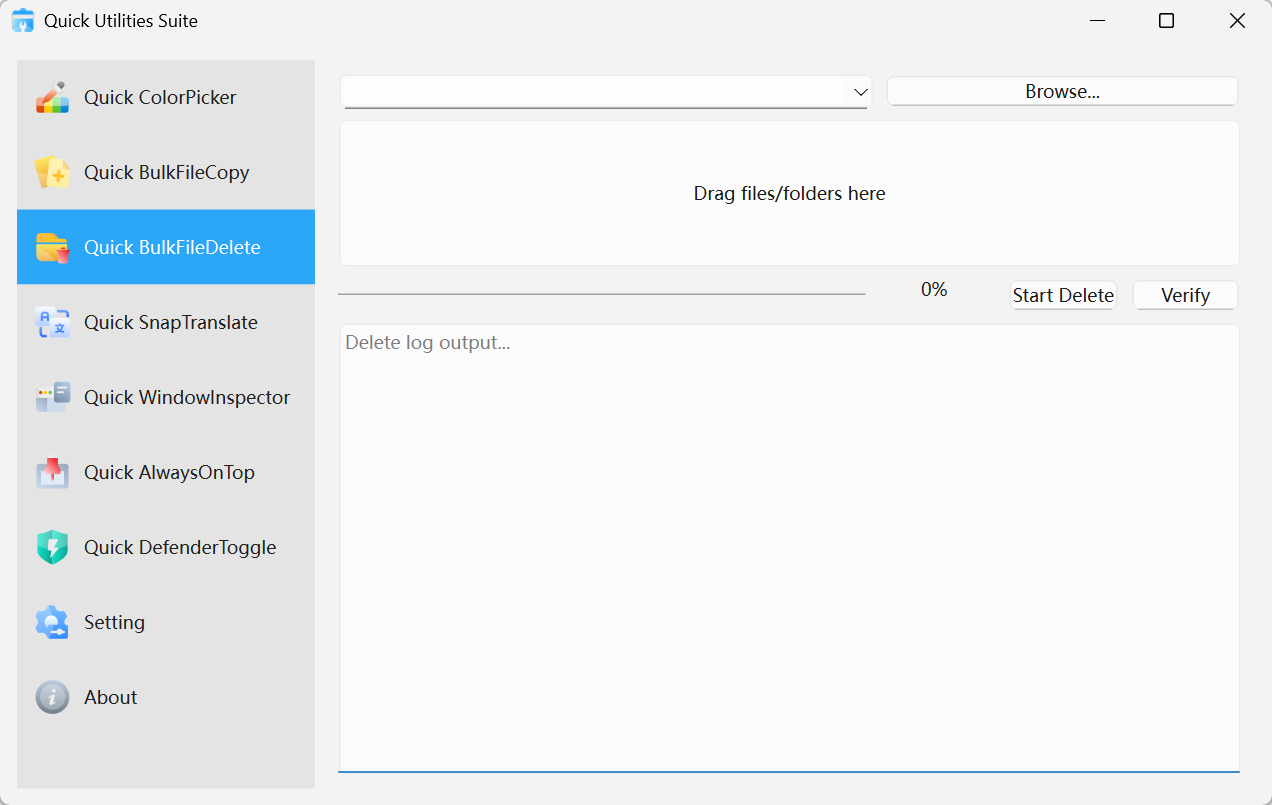Click the About info icon
This screenshot has height=805, width=1272.
(x=52, y=696)
